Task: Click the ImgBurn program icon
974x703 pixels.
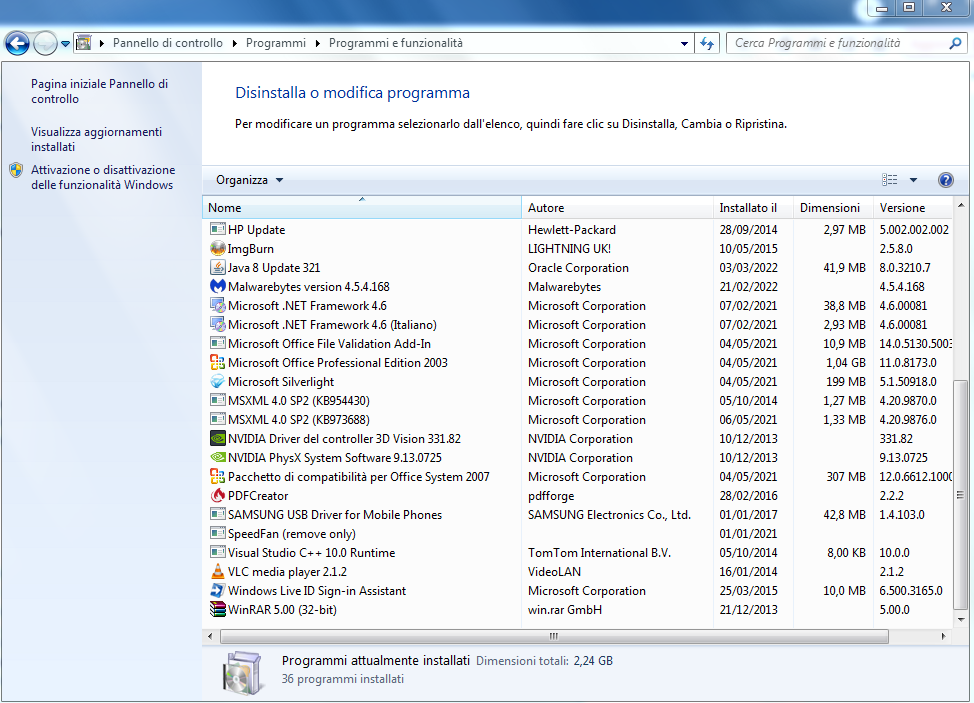Action: pyautogui.click(x=218, y=249)
